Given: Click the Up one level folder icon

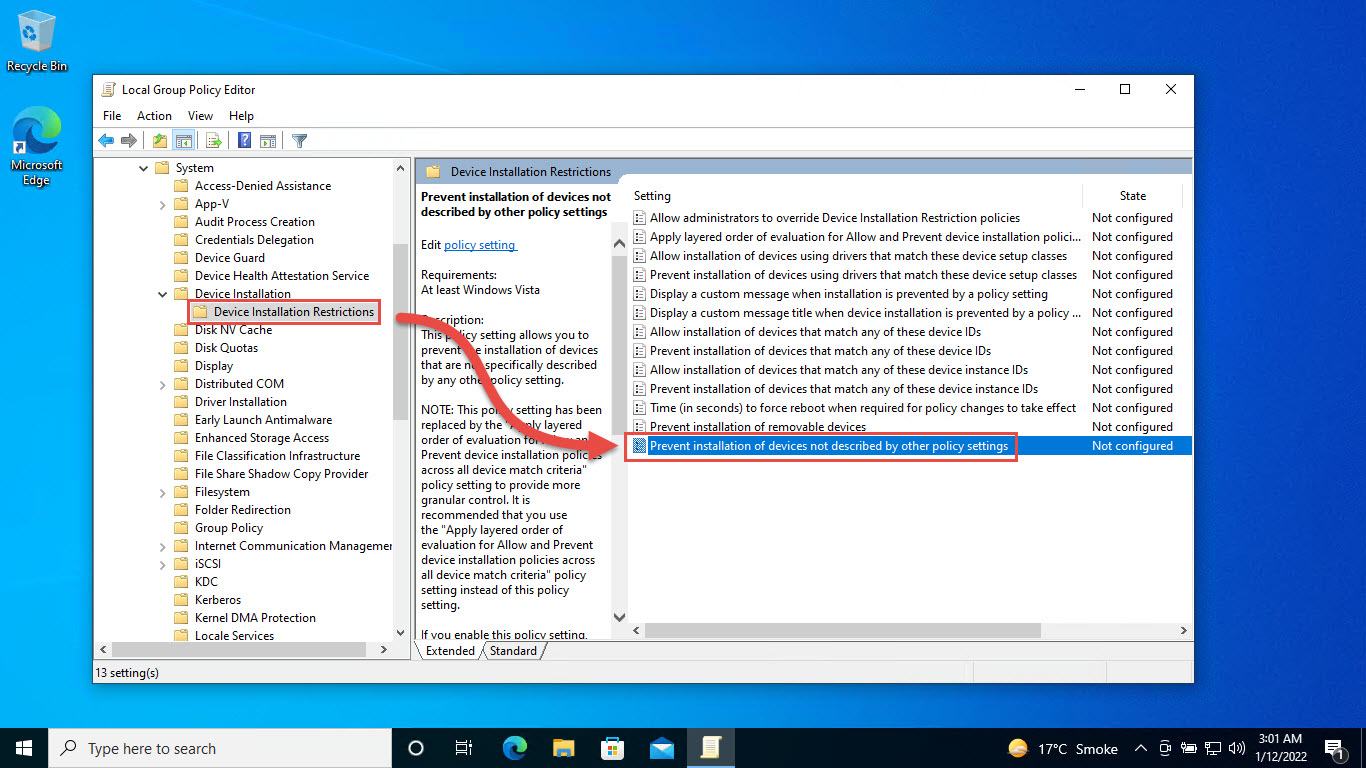Looking at the screenshot, I should click(160, 141).
